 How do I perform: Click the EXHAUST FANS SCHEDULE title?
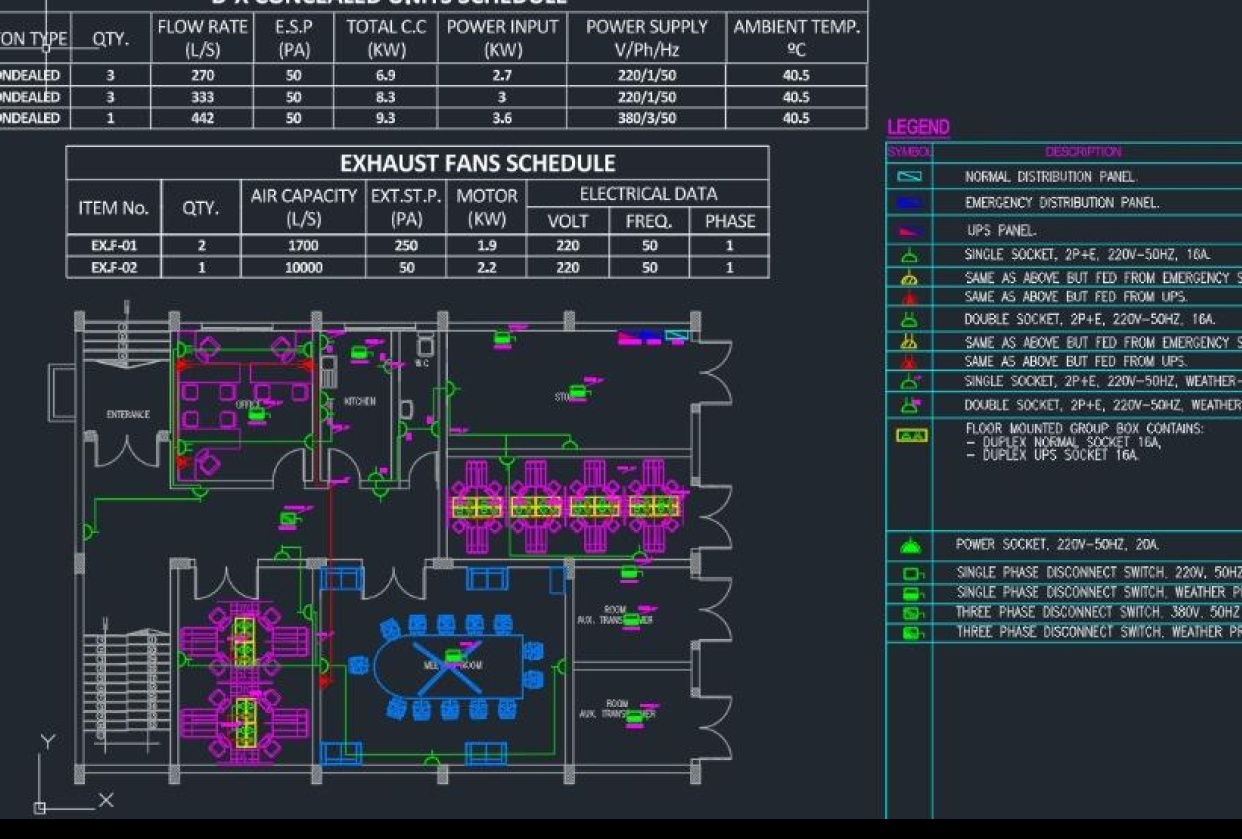(x=477, y=163)
